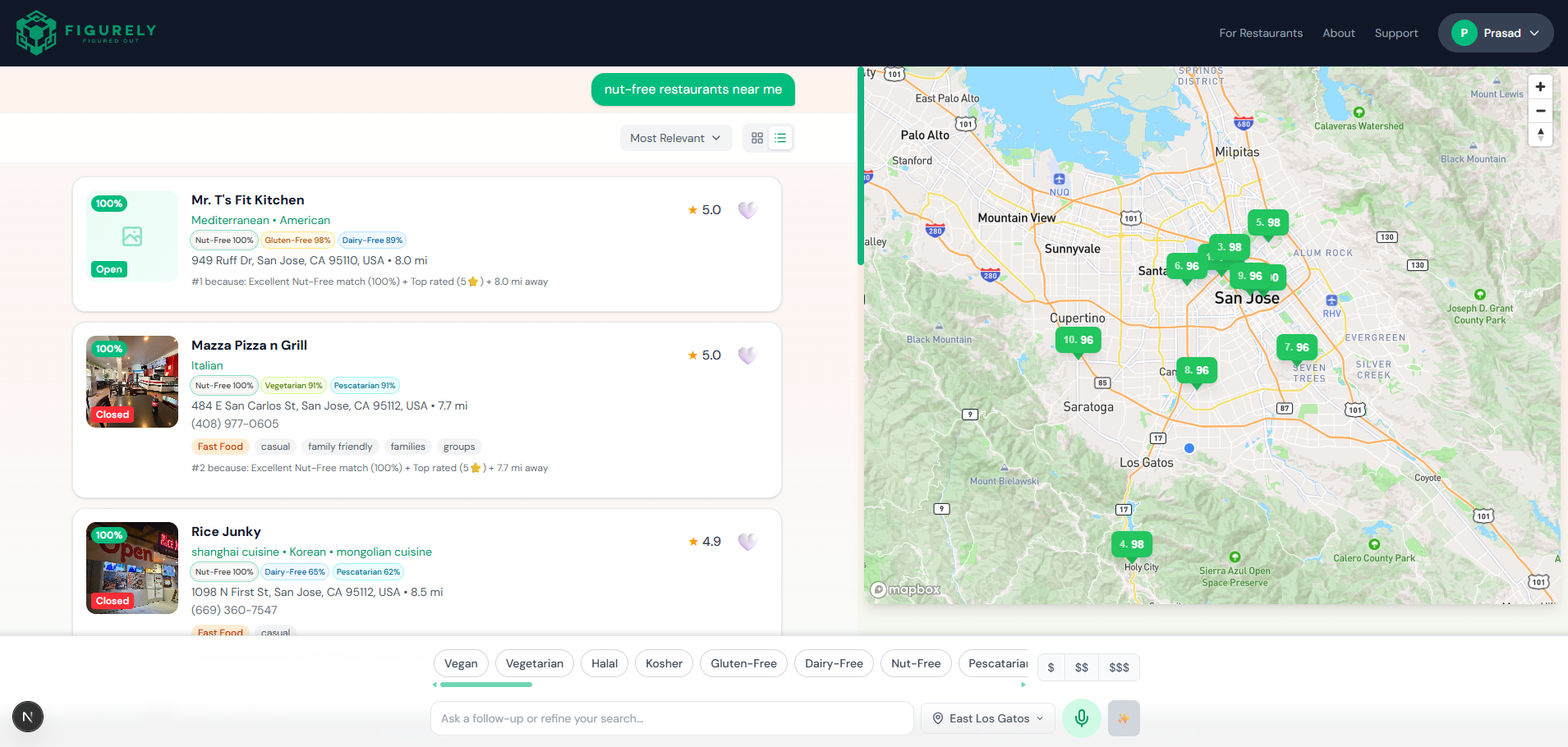
Task: Open the Rice Junky restaurant listing
Action: (x=226, y=531)
